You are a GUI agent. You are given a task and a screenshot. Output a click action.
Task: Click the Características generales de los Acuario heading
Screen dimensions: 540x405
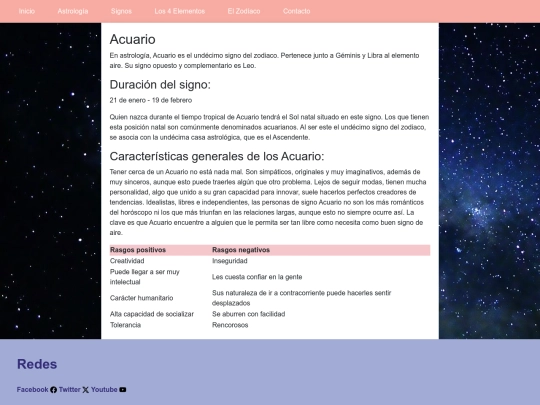[217, 156]
